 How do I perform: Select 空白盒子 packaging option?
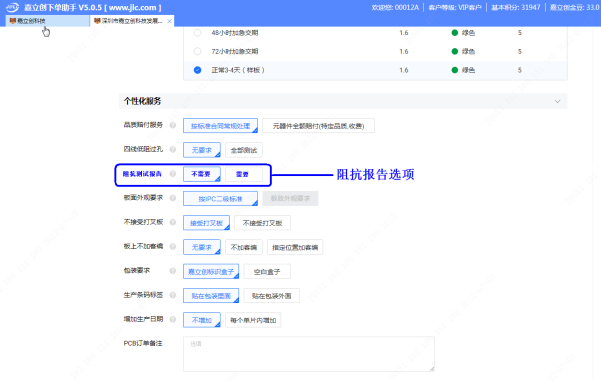pos(267,272)
